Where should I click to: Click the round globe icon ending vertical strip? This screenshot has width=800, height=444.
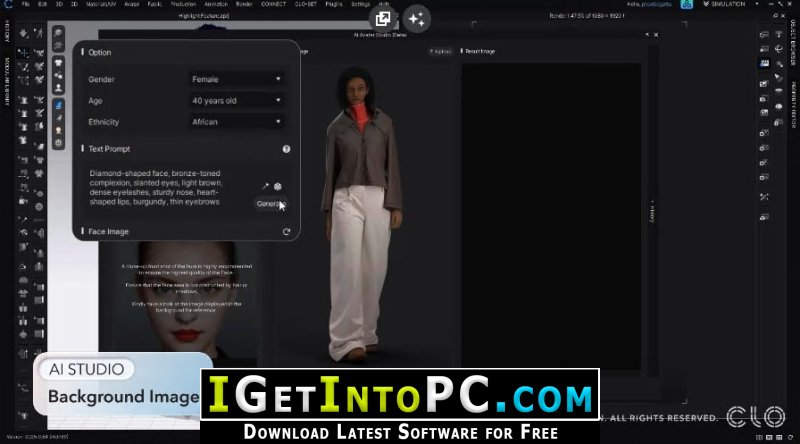tap(59, 143)
